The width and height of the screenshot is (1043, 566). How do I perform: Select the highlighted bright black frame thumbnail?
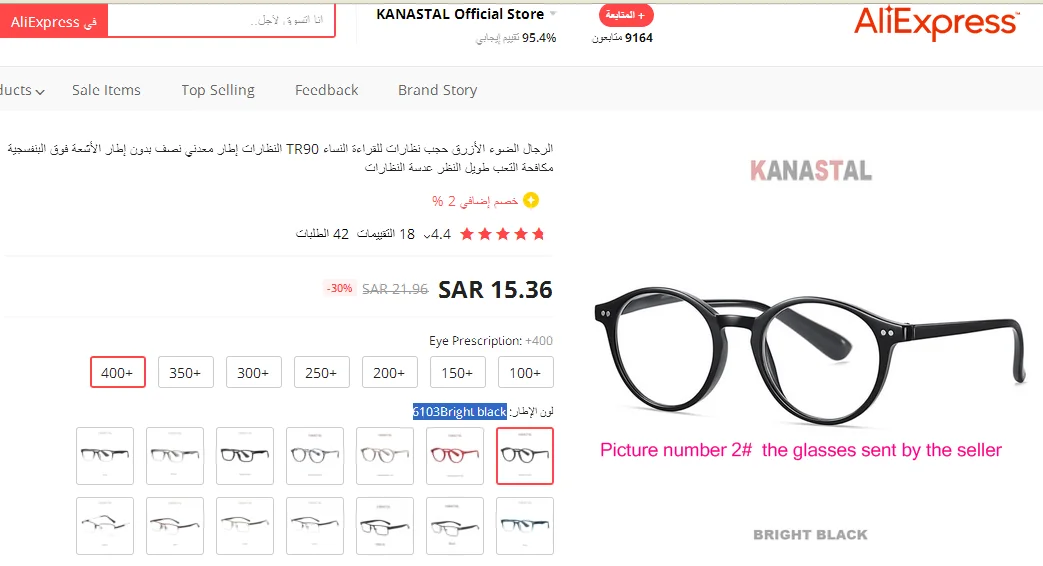coord(525,456)
